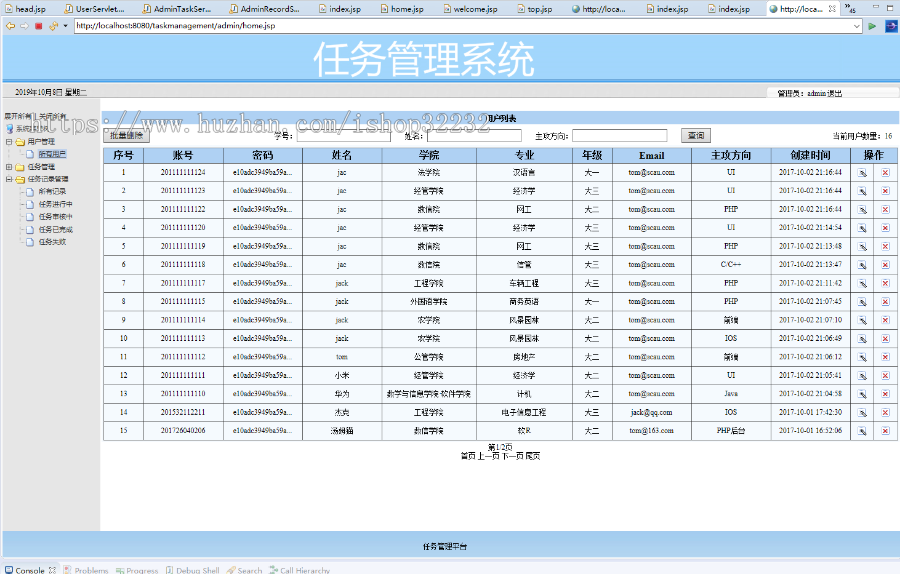Click the browser URL address field
The height and width of the screenshot is (574, 900).
click(x=464, y=26)
